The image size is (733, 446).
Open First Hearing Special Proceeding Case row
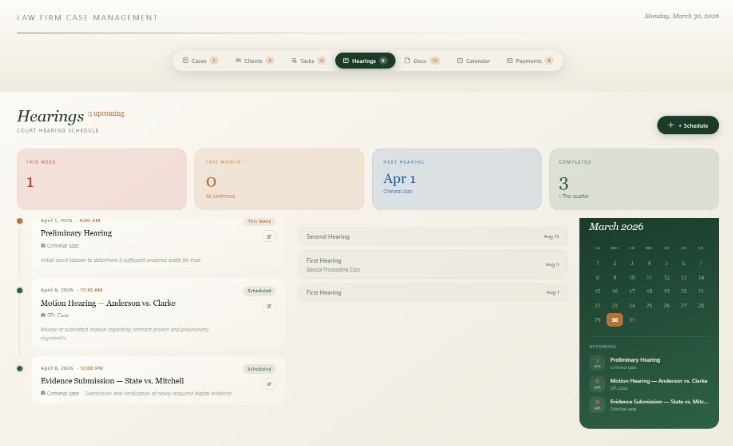(432, 265)
